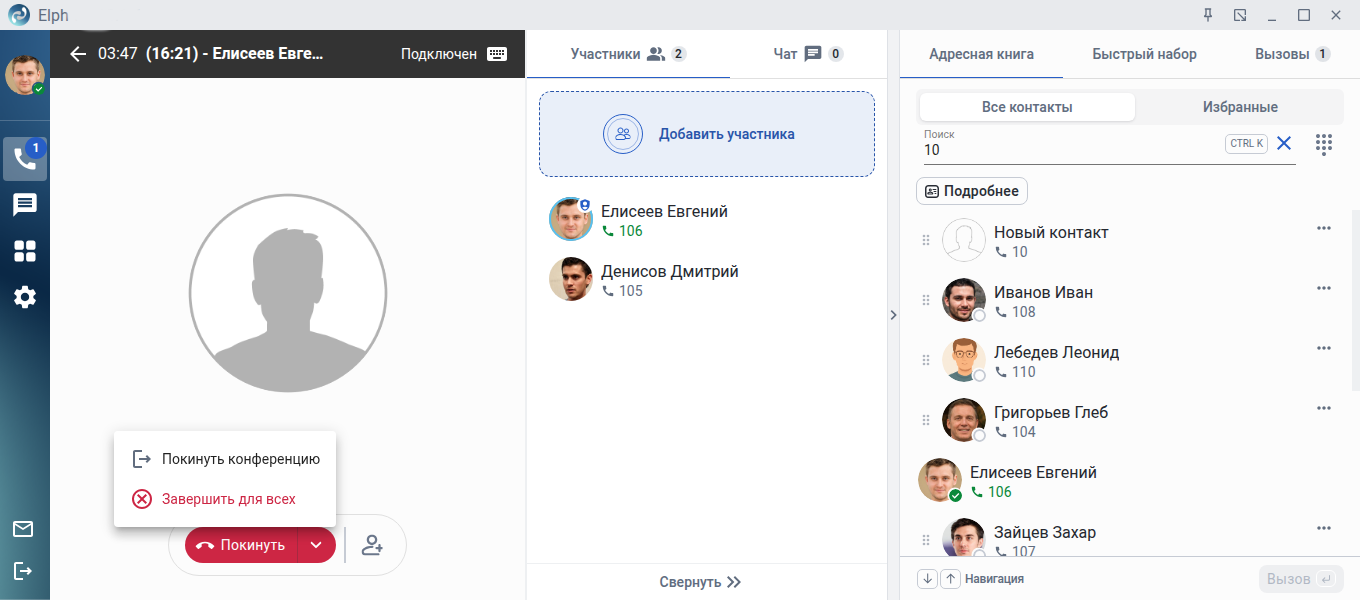This screenshot has height=600, width=1360.
Task: Expand the Покинуть dropdown arrow
Action: (x=316, y=545)
